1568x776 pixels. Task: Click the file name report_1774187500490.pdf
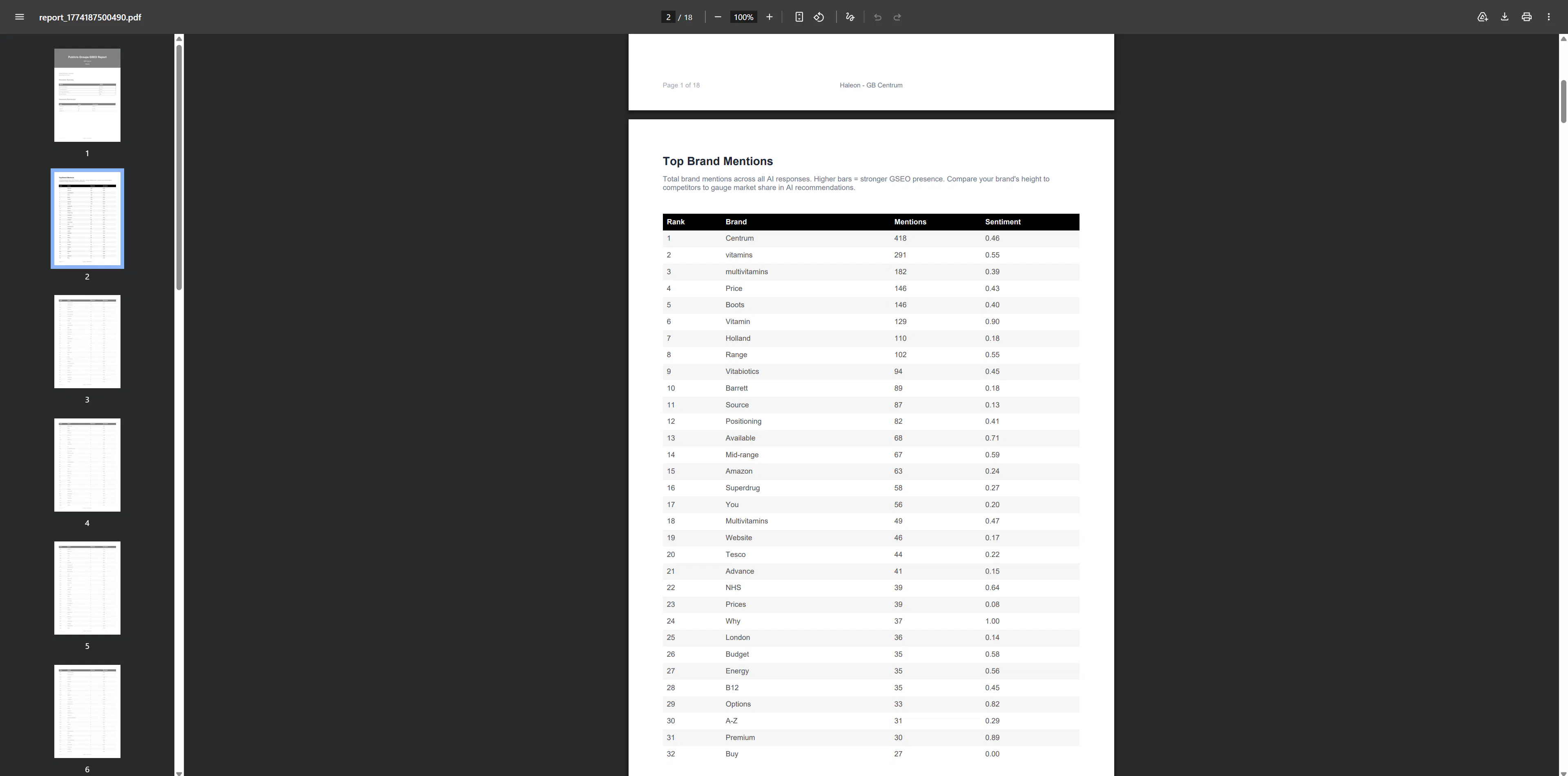pos(90,17)
